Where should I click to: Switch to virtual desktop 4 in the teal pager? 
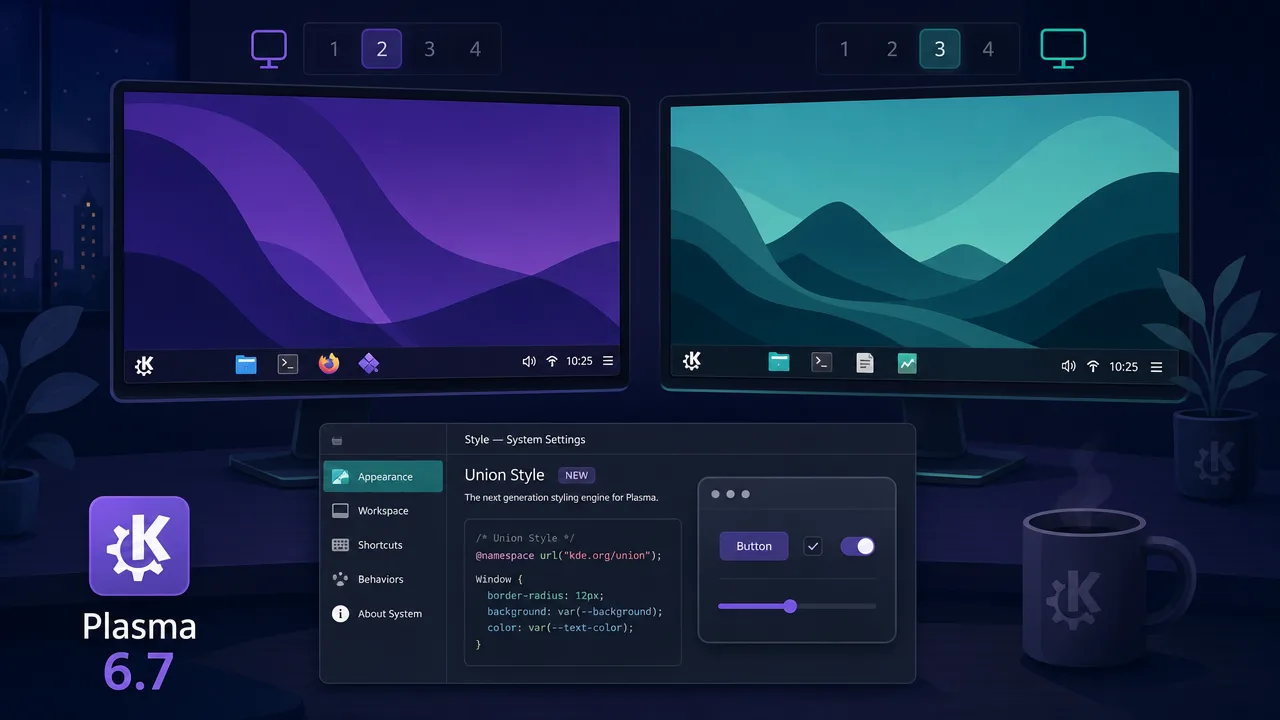988,49
